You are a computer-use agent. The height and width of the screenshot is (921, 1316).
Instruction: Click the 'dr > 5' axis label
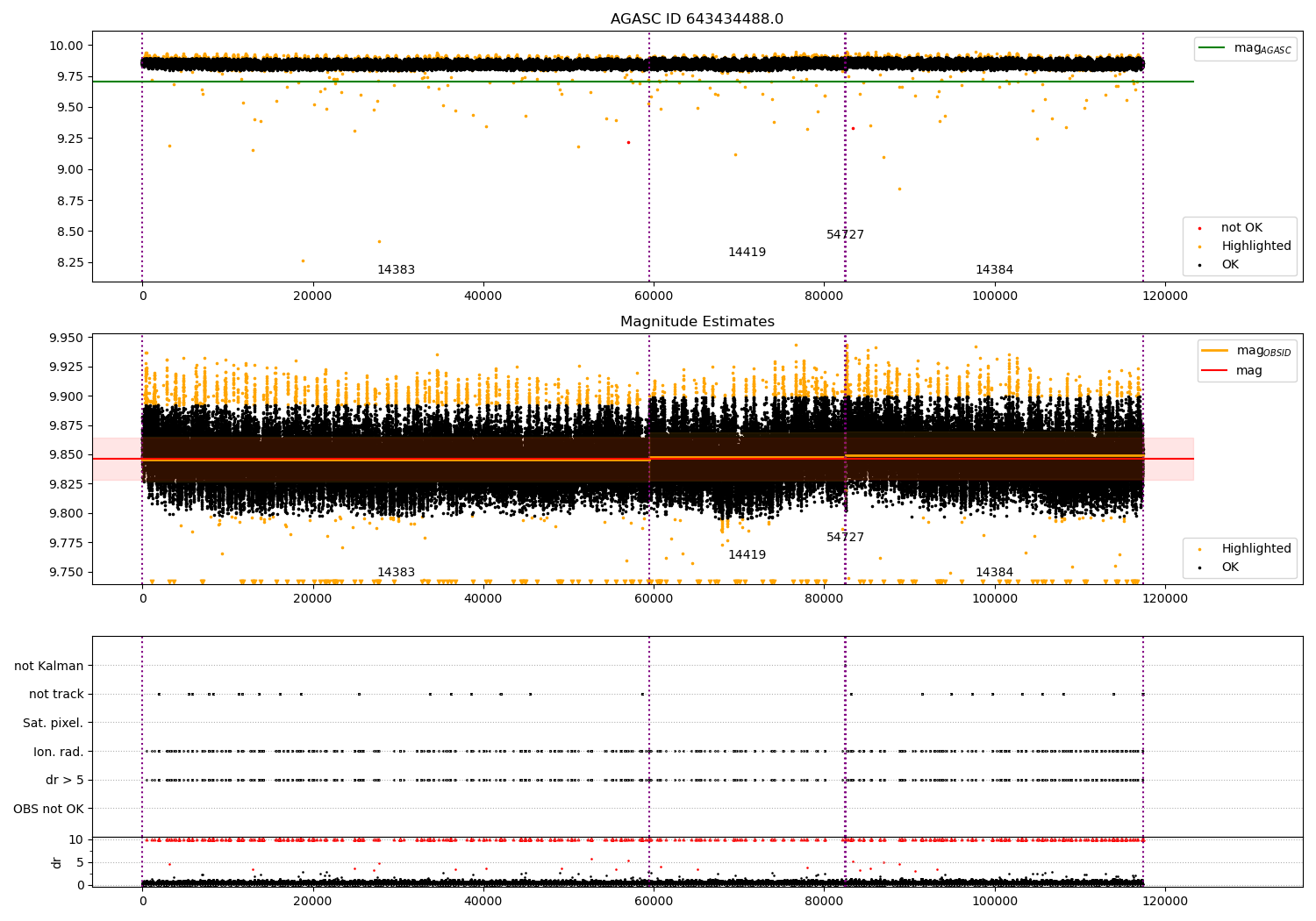pyautogui.click(x=65, y=780)
